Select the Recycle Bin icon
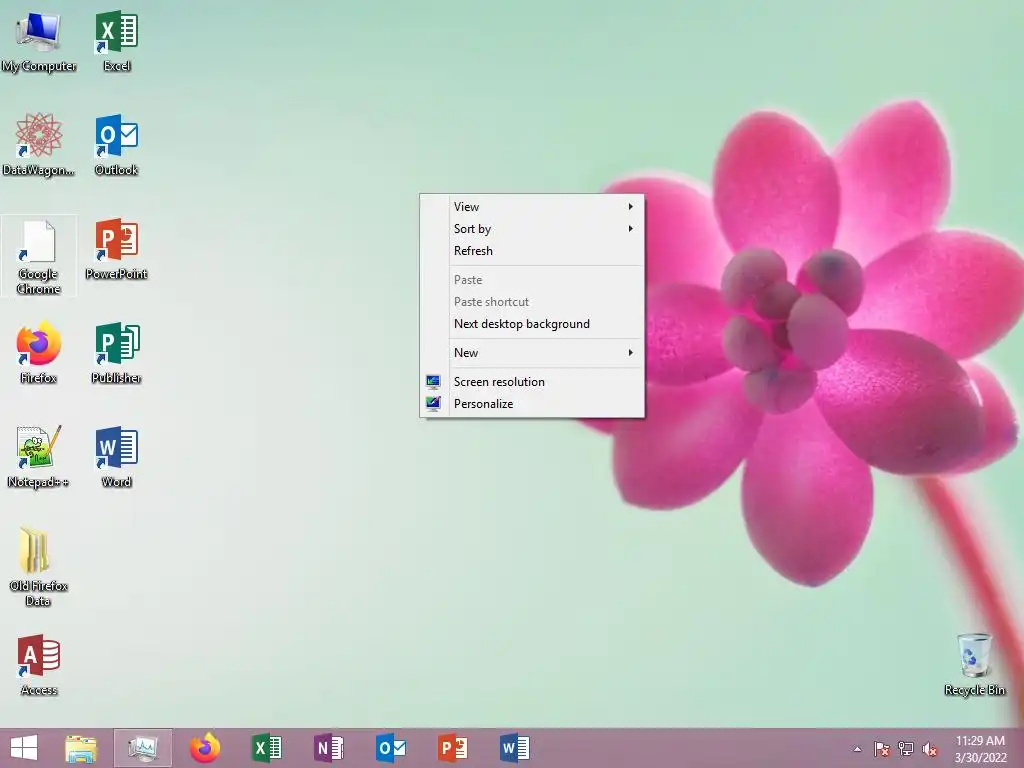Viewport: 1024px width, 768px height. [x=974, y=665]
